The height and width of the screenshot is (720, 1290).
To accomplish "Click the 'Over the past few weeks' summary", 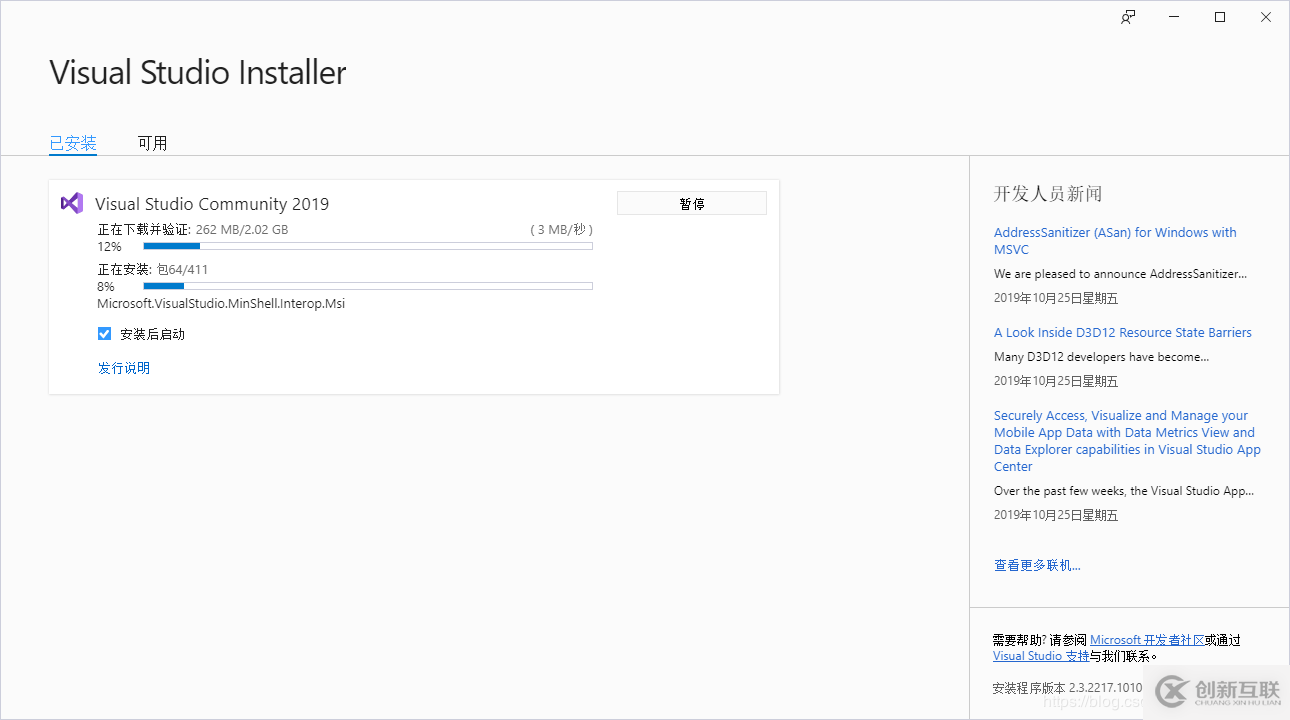I will pos(1124,491).
